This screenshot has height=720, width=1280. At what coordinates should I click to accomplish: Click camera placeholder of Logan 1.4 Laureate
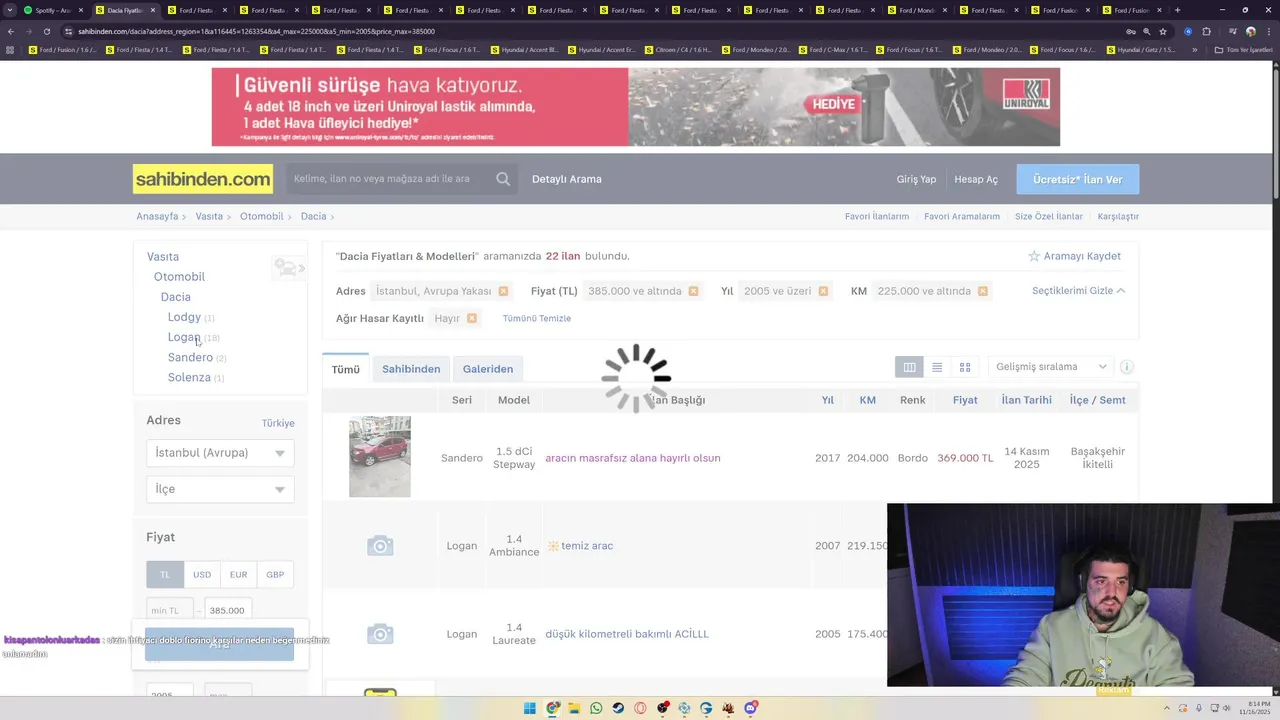tap(380, 634)
